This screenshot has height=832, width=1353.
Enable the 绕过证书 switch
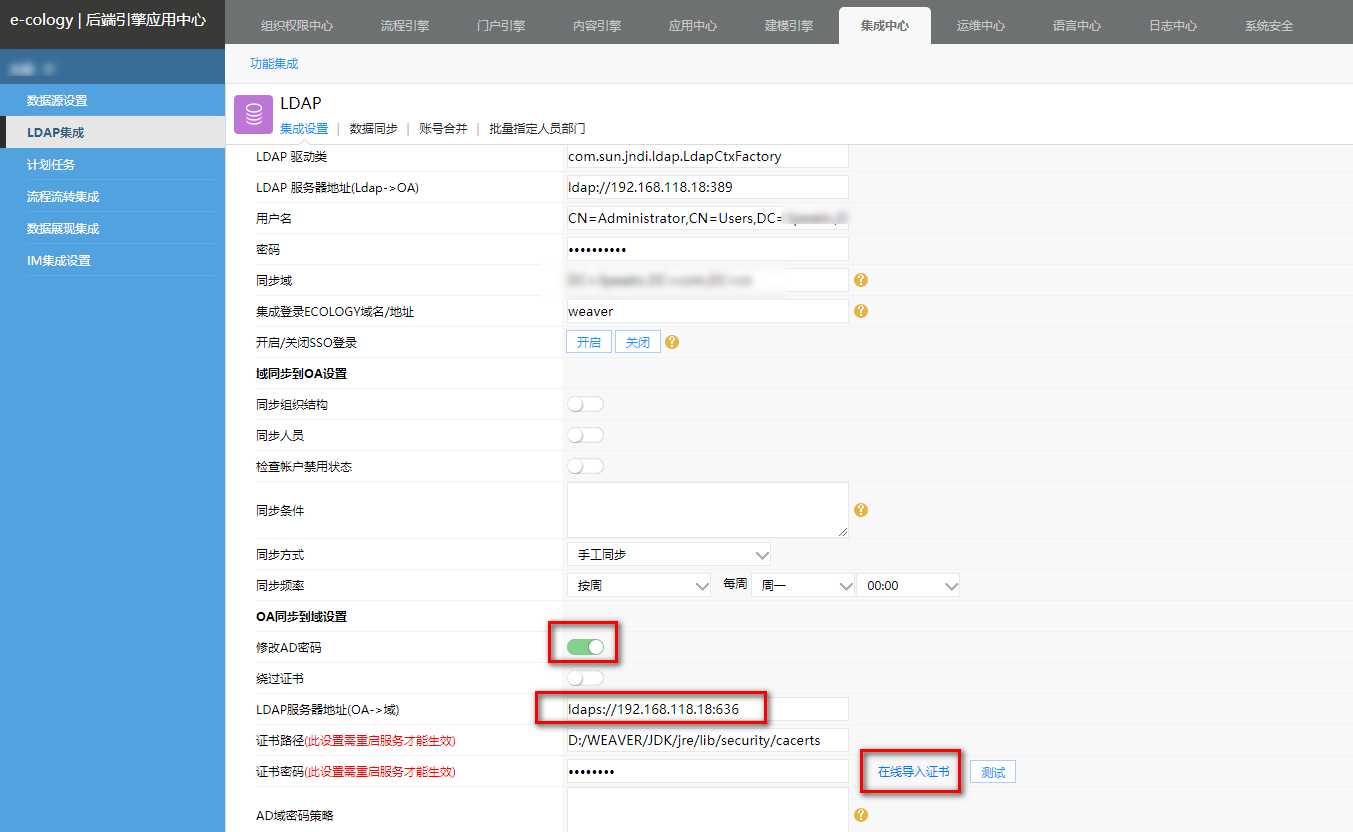(585, 678)
